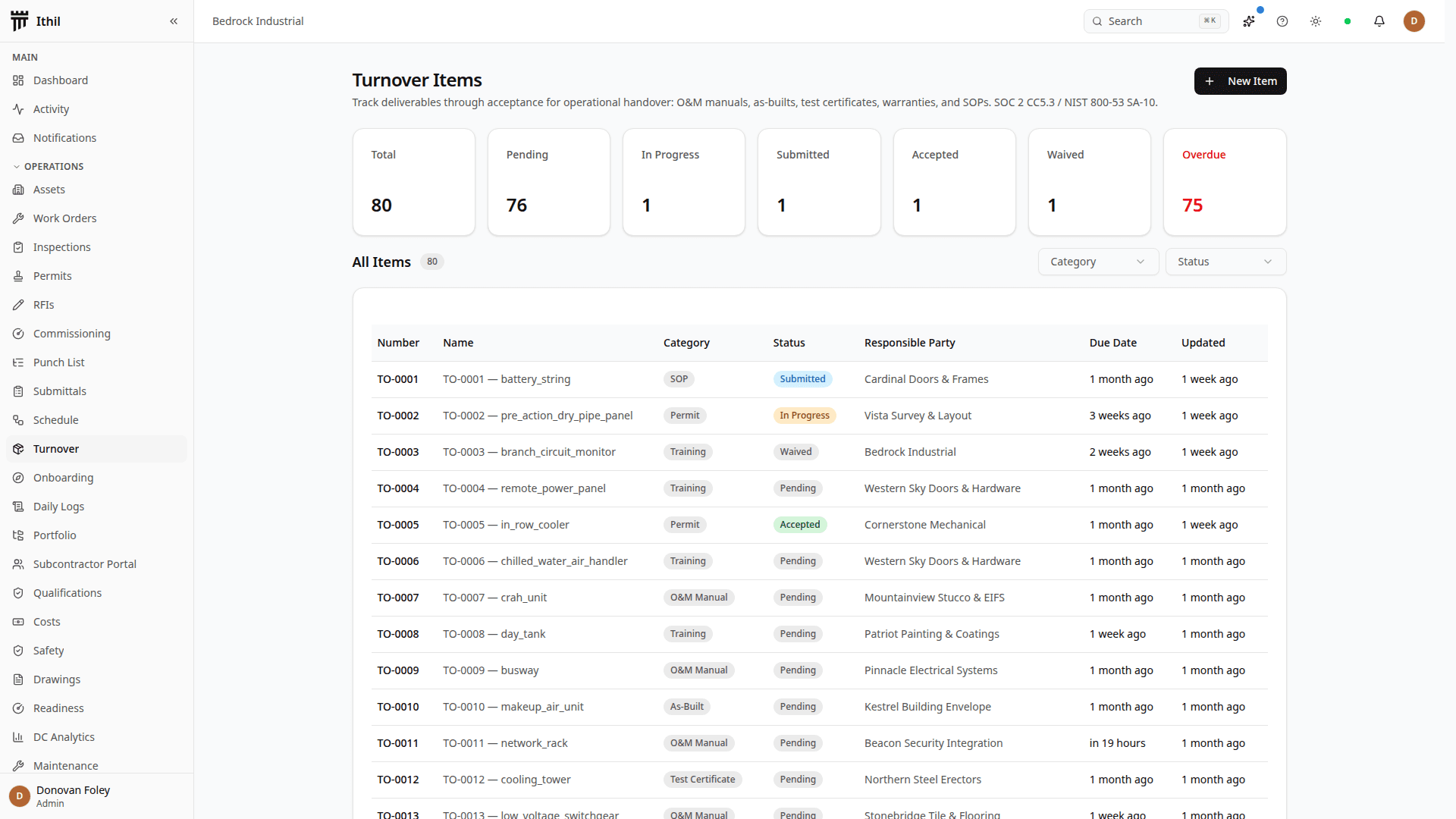Open TO-0005 — in_row_cooler item
This screenshot has width=1456, height=819.
point(506,525)
